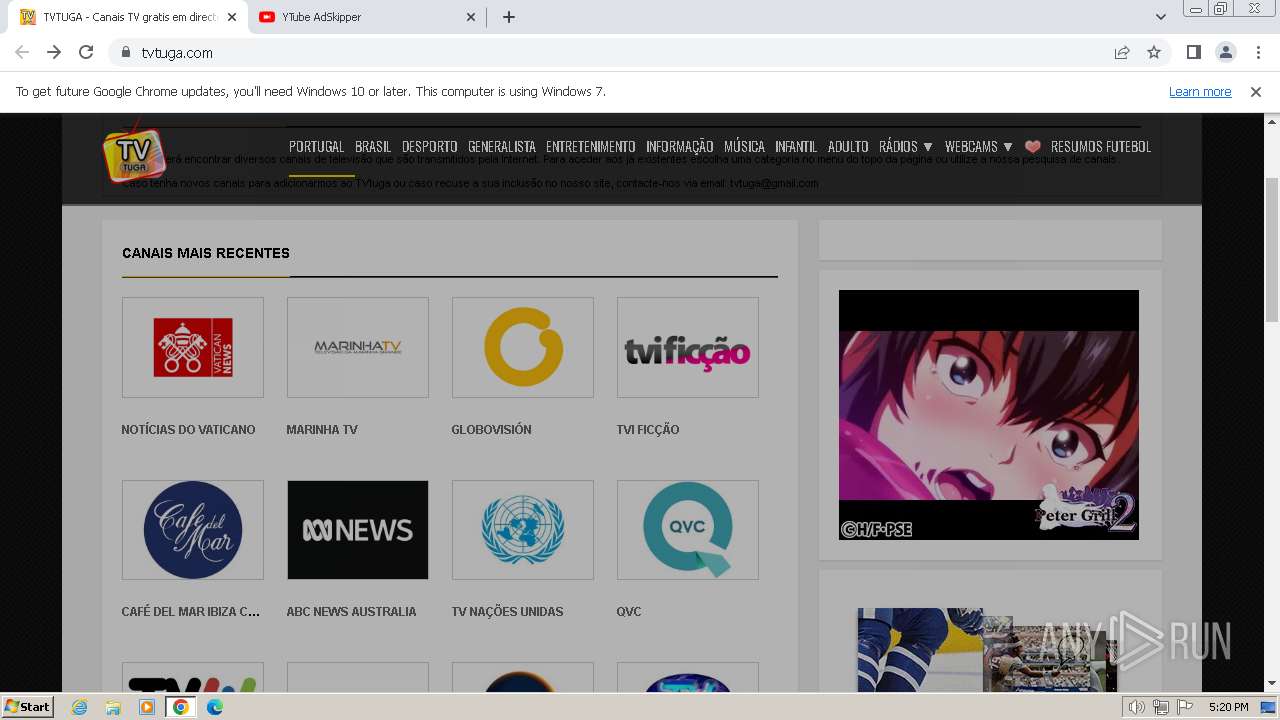Reload the tvtuga.com page
The image size is (1280, 720).
(86, 52)
